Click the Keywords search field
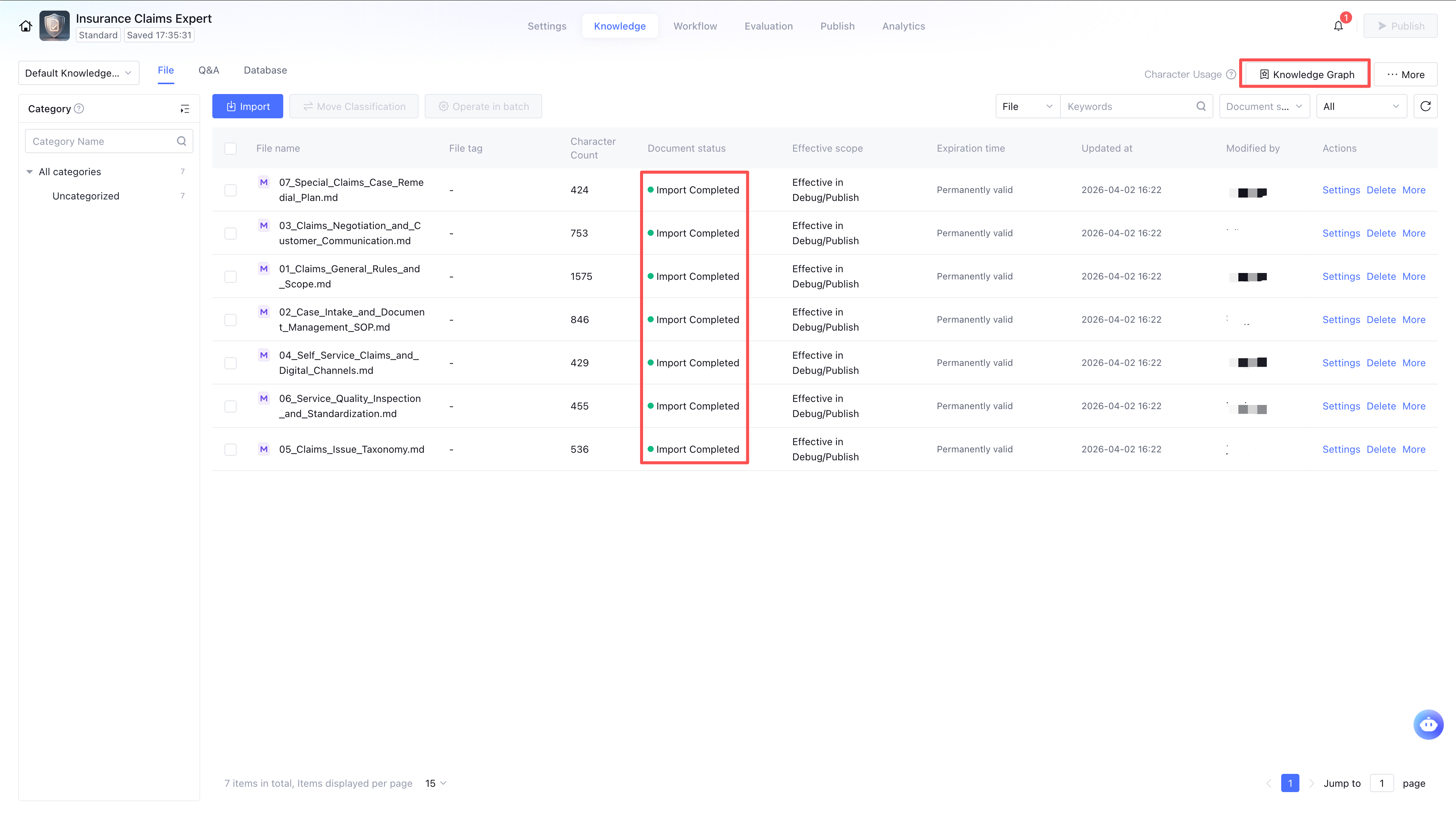This screenshot has width=1456, height=819. [1128, 106]
